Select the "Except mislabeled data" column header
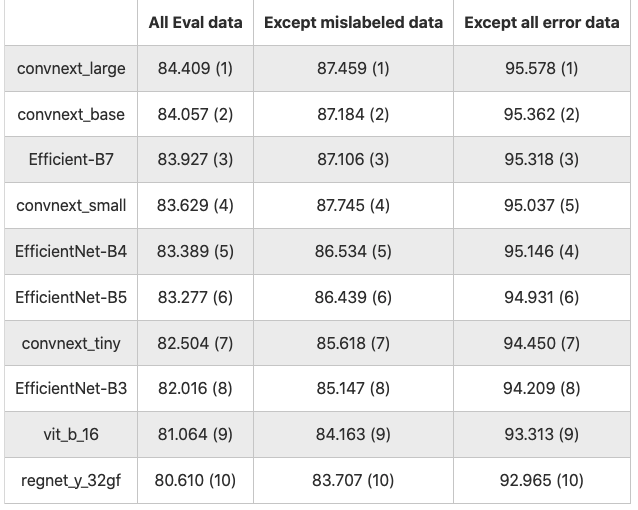The width and height of the screenshot is (638, 510). (x=352, y=22)
